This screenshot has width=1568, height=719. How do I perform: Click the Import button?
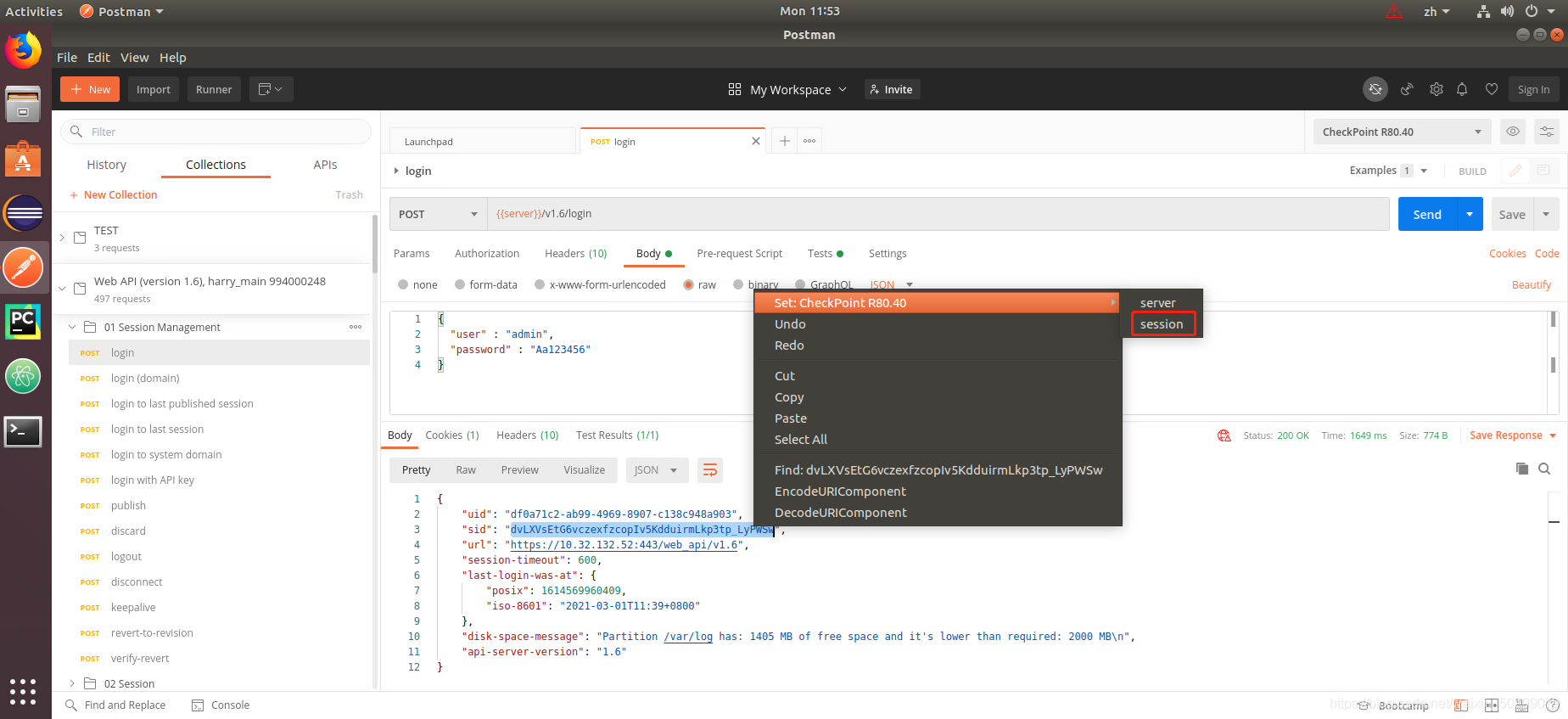coord(154,89)
